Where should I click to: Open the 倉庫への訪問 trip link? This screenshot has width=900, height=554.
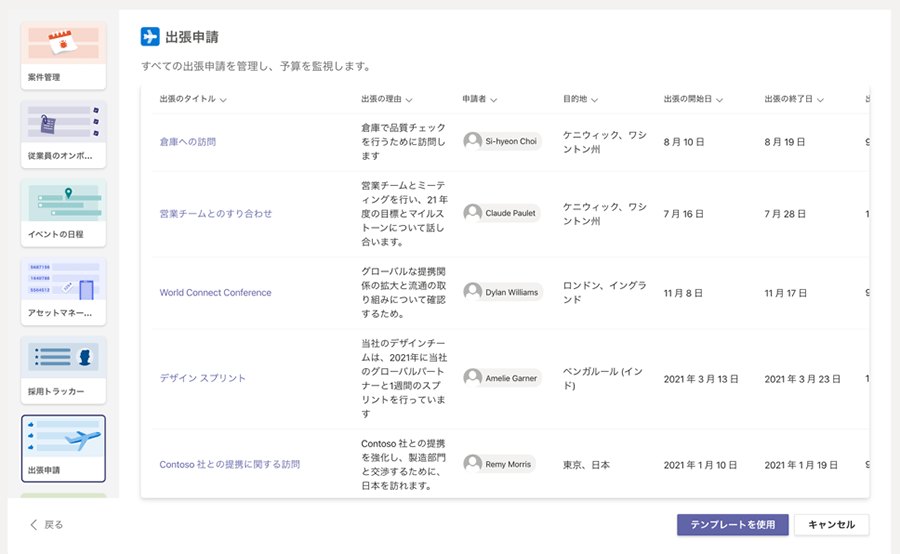(x=188, y=142)
